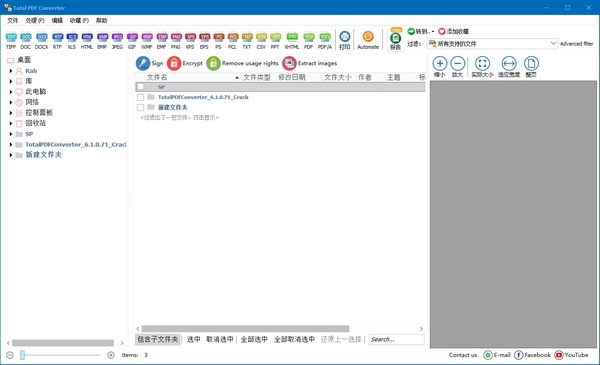The height and width of the screenshot is (365, 600).
Task: Expand the 网络 network node
Action: click(x=11, y=102)
